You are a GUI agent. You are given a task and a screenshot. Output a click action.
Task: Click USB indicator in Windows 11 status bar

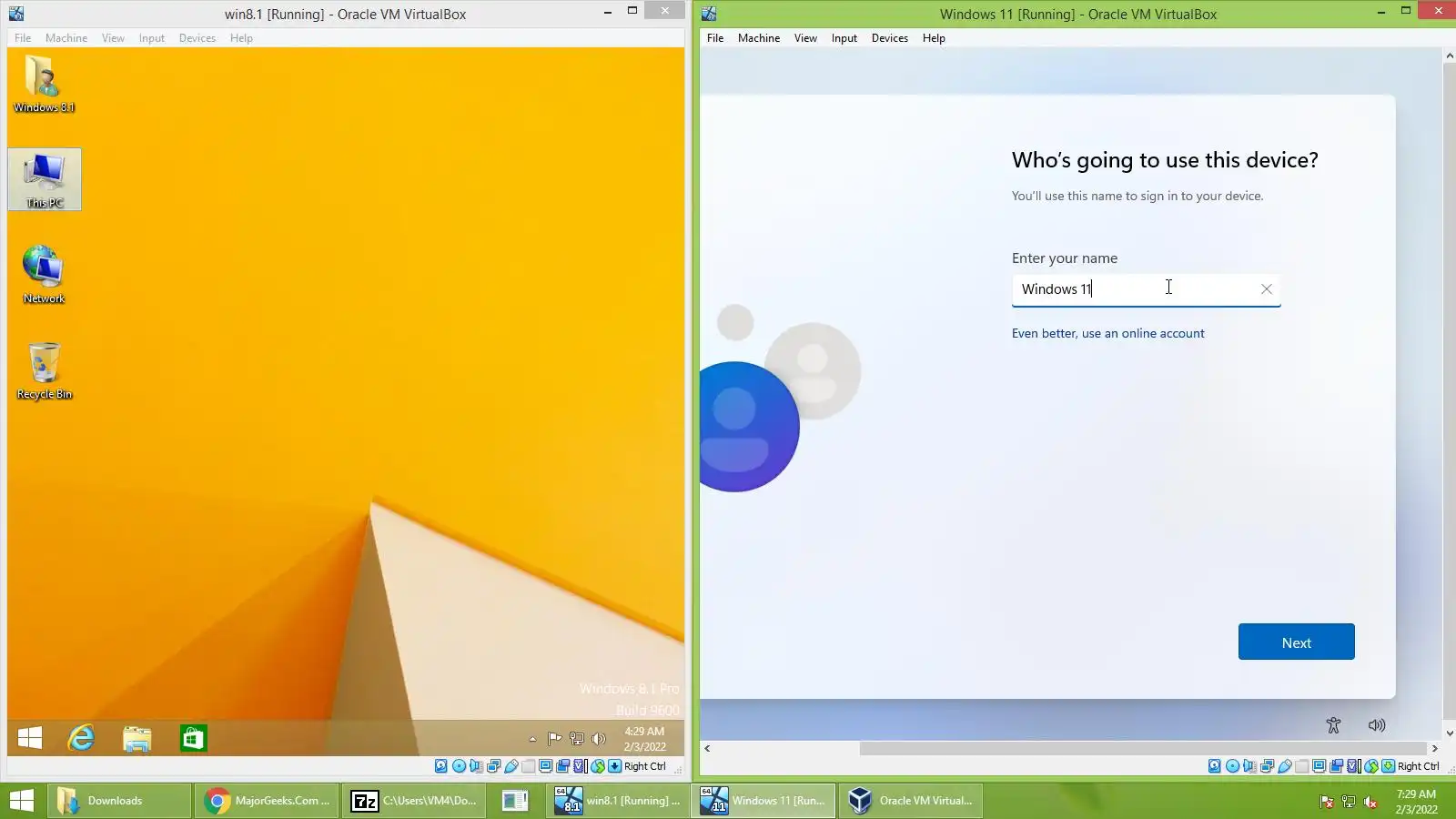tap(1284, 766)
